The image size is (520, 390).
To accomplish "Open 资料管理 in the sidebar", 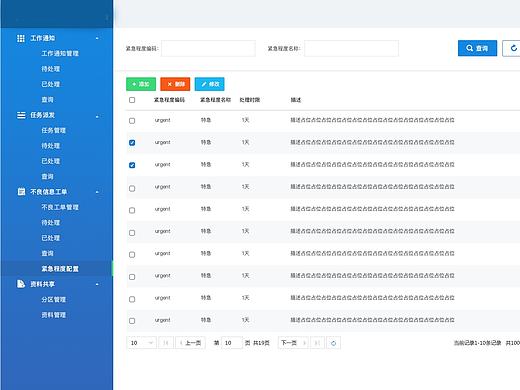I will click(x=54, y=315).
